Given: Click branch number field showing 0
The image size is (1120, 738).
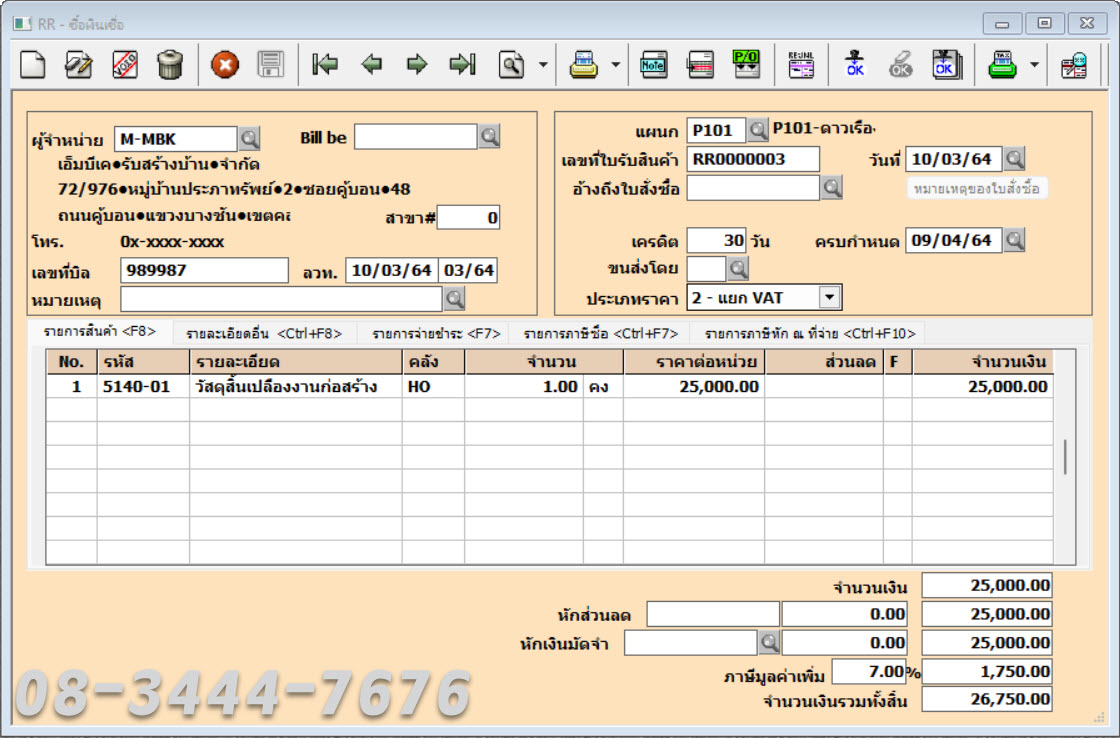Looking at the screenshot, I should (x=469, y=218).
